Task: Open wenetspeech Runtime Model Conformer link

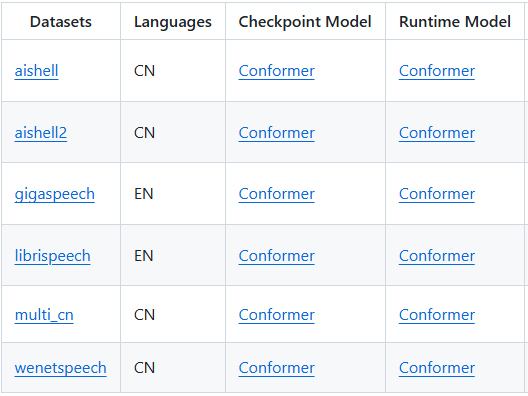Action: 437,368
